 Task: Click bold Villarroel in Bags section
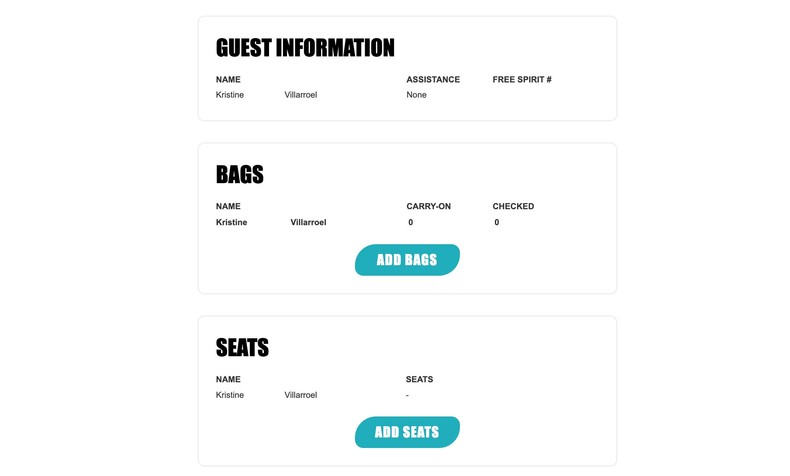click(308, 222)
